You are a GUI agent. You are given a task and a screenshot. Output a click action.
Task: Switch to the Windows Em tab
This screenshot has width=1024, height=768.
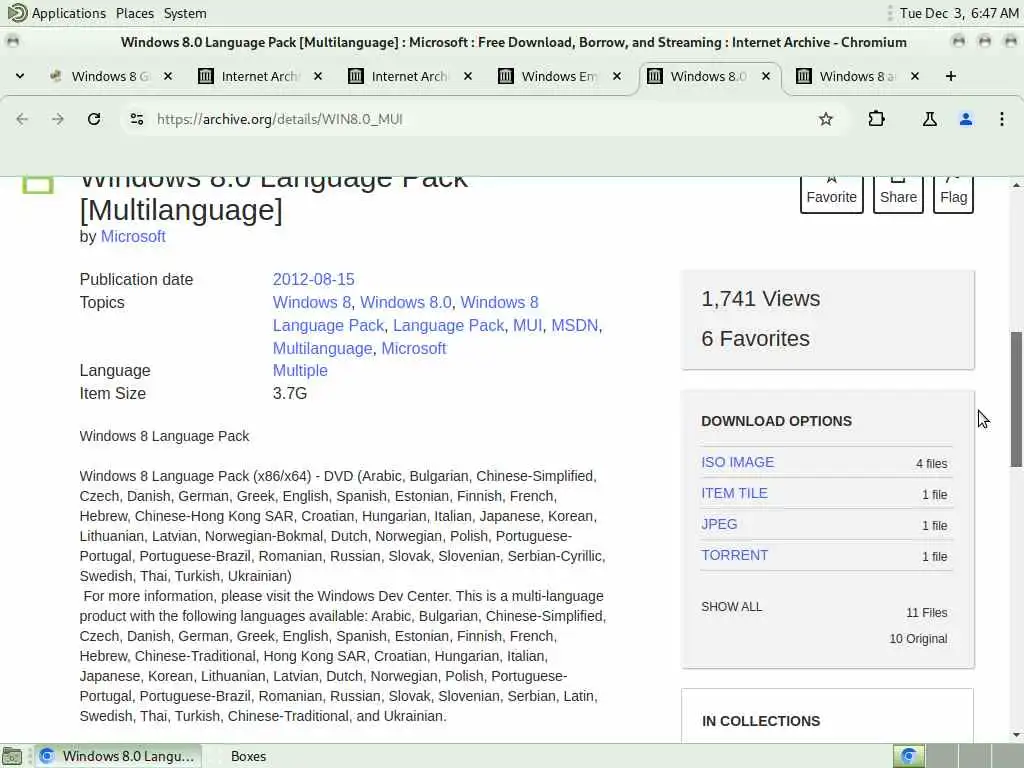point(558,76)
